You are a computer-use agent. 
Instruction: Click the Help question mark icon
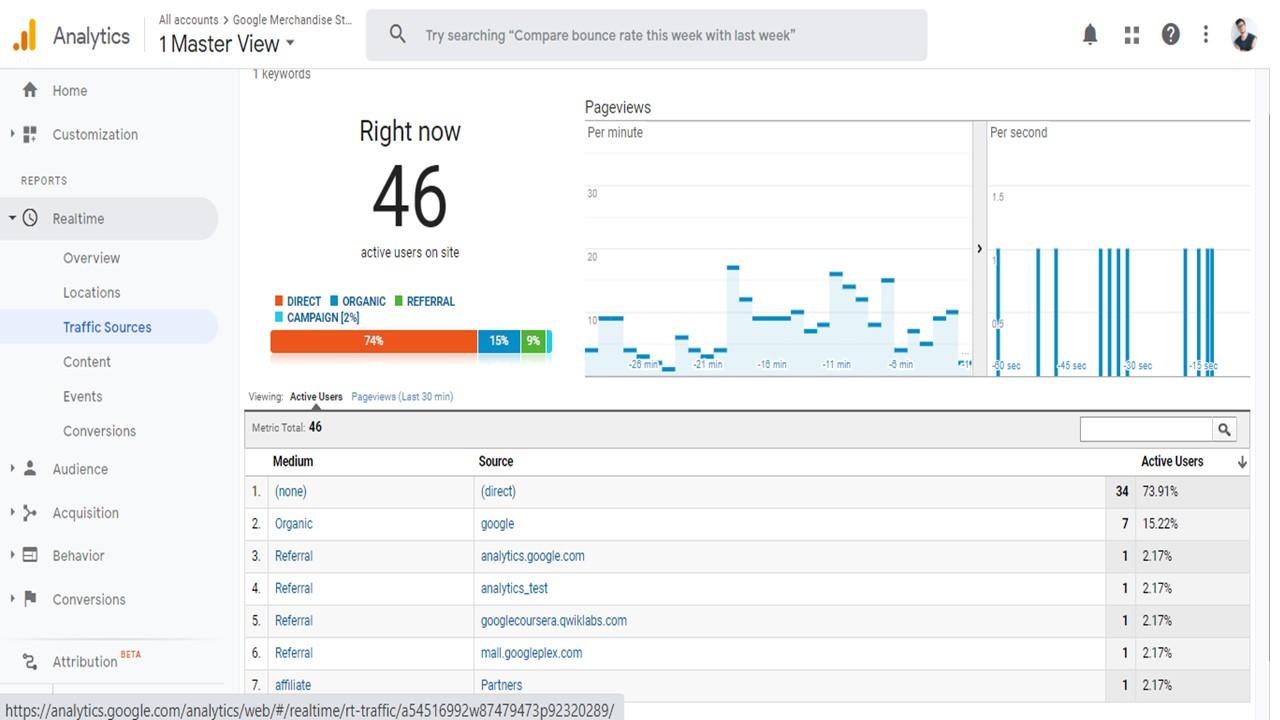pos(1170,33)
